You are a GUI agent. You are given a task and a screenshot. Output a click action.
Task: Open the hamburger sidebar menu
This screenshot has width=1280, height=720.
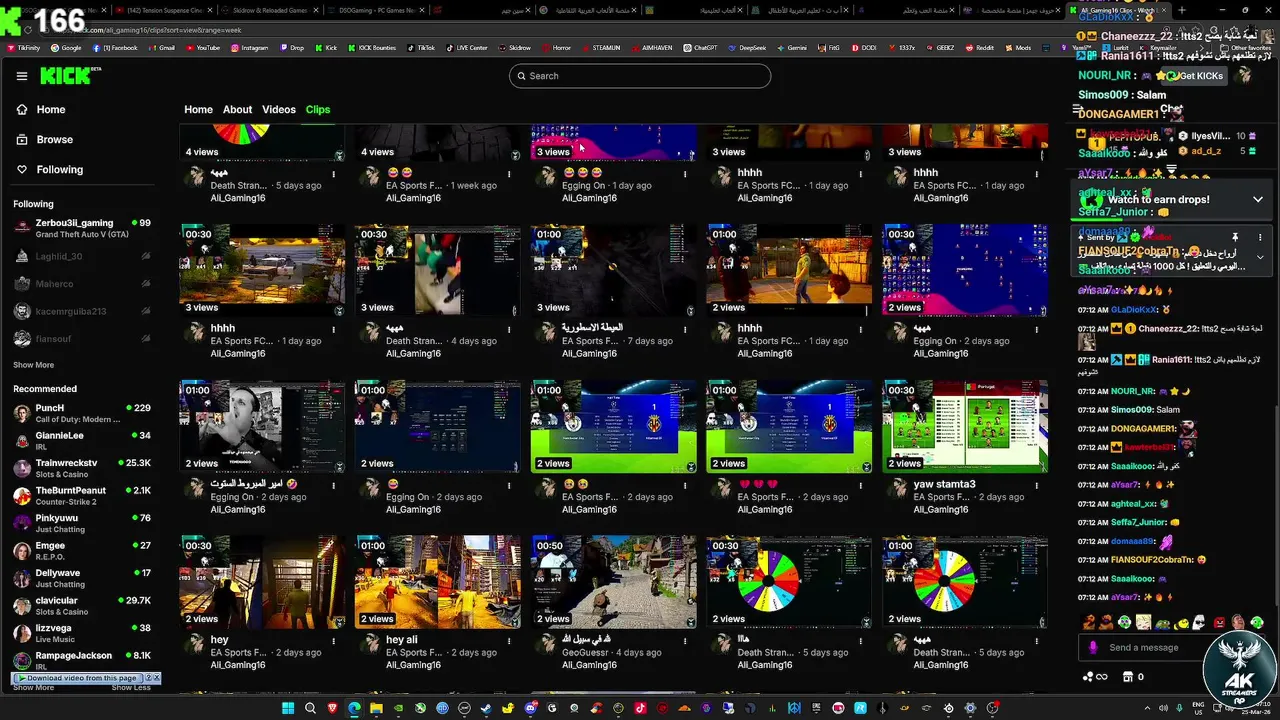pos(22,76)
